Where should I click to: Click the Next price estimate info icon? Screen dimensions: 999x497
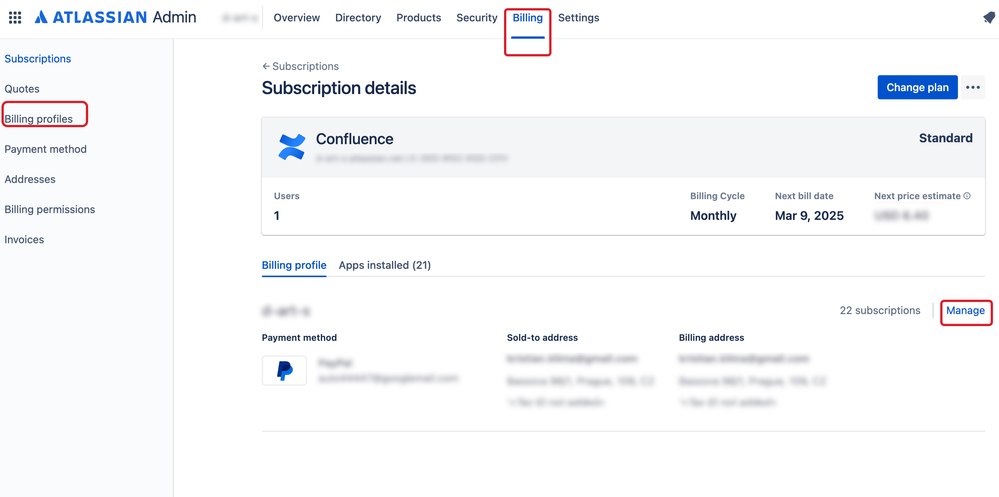click(x=967, y=196)
